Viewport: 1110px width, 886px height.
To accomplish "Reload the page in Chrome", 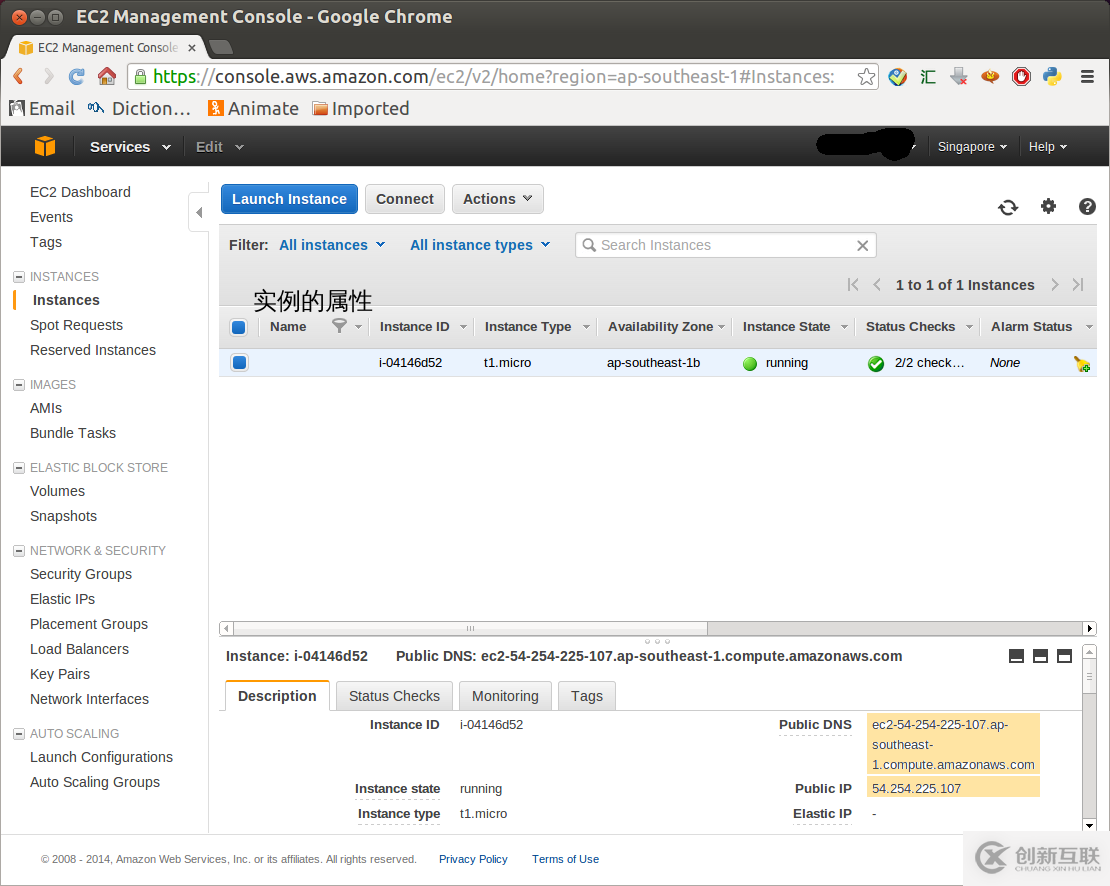I will pos(76,76).
